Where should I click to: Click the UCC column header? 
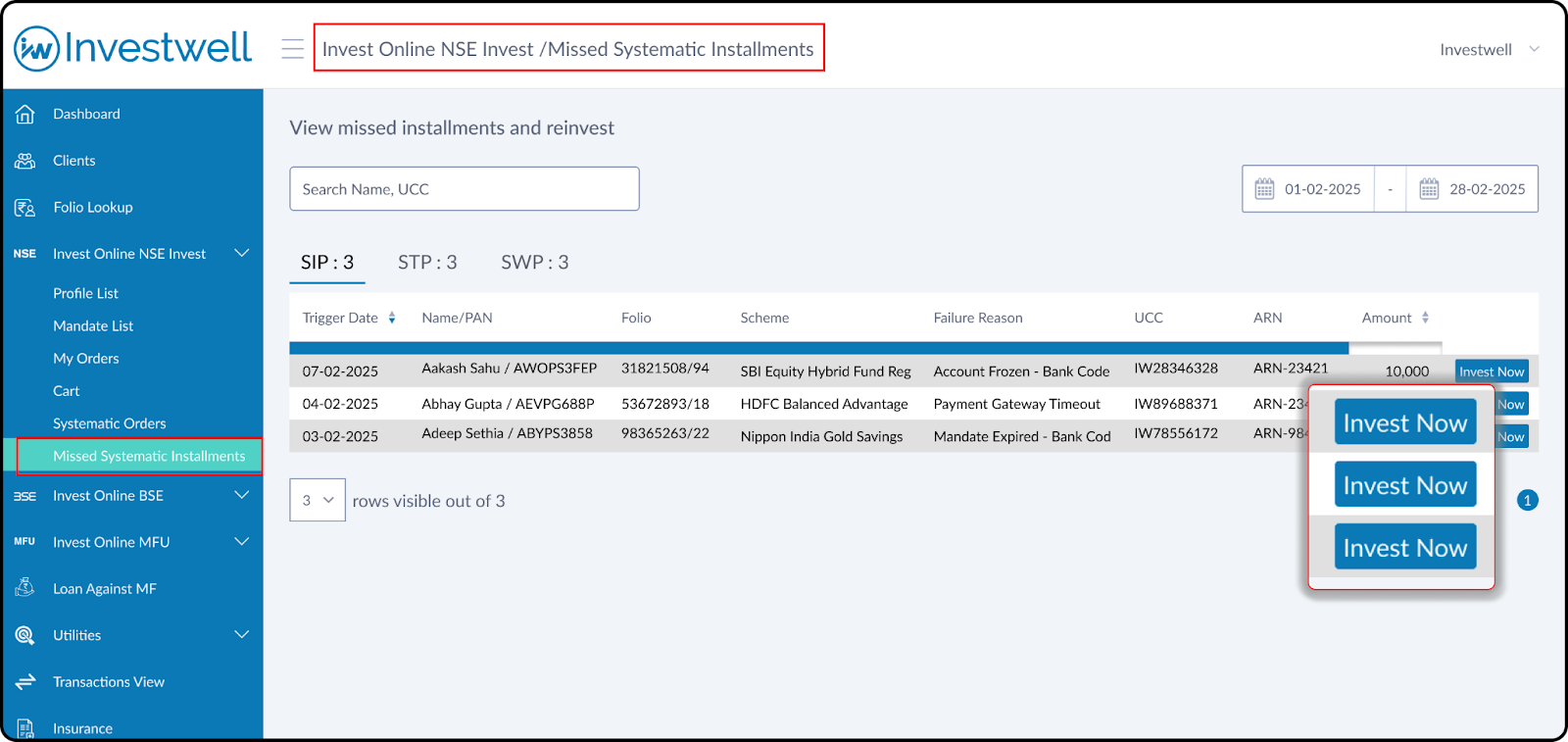click(1149, 318)
